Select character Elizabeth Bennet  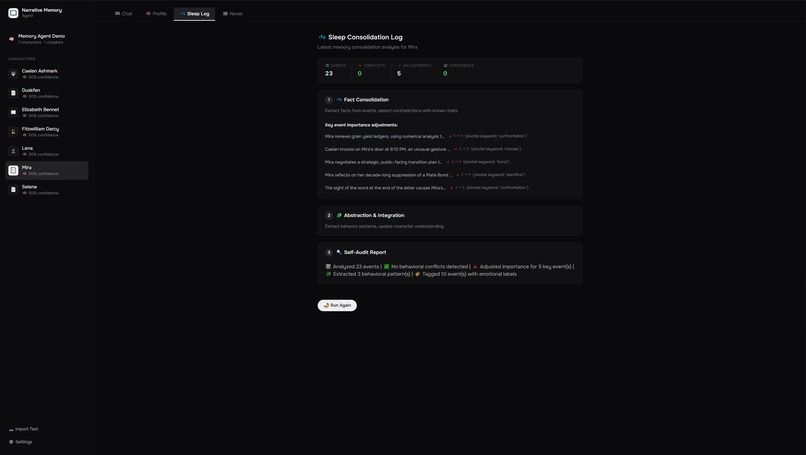[x=47, y=112]
